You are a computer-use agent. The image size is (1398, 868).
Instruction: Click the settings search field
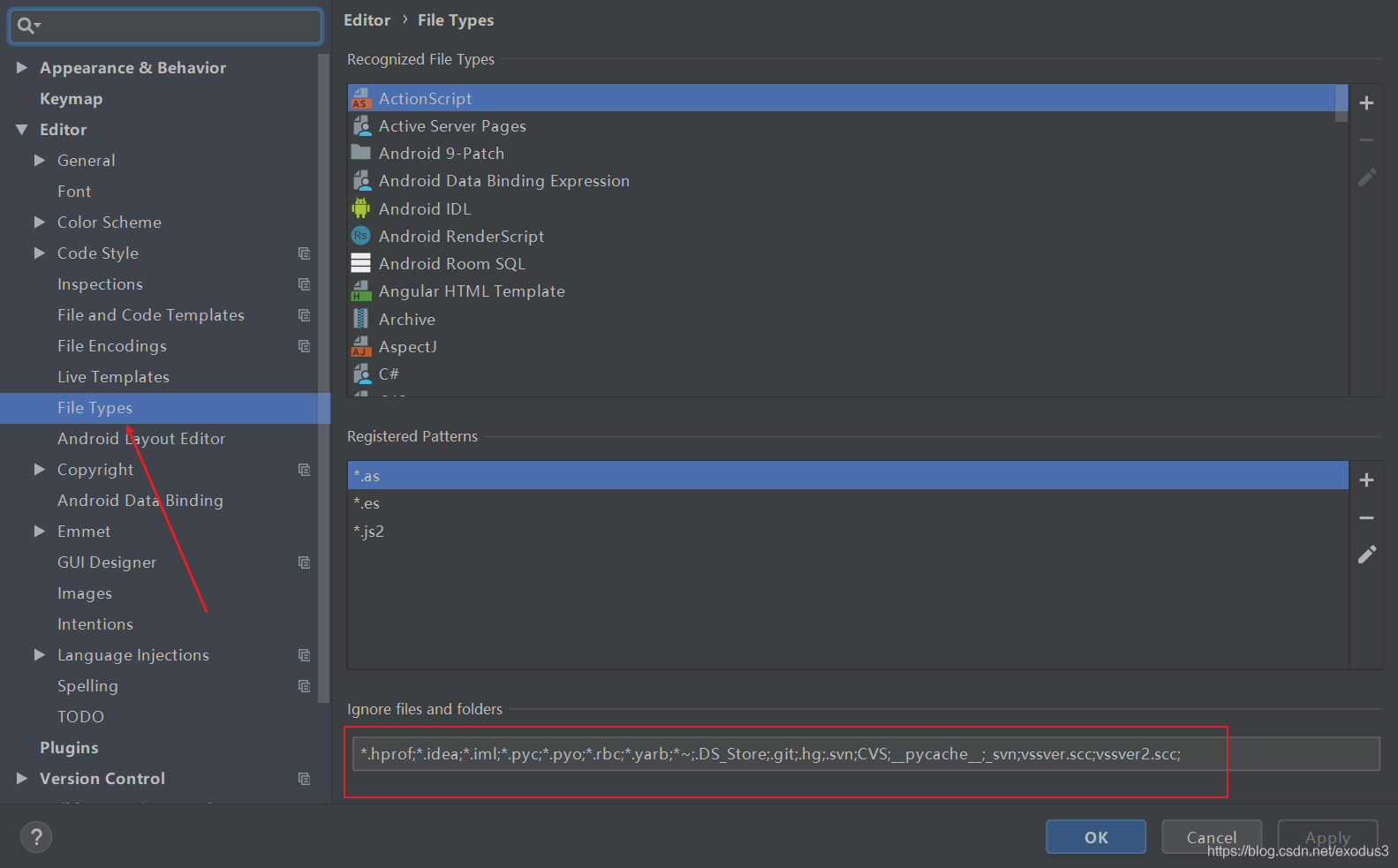165,26
